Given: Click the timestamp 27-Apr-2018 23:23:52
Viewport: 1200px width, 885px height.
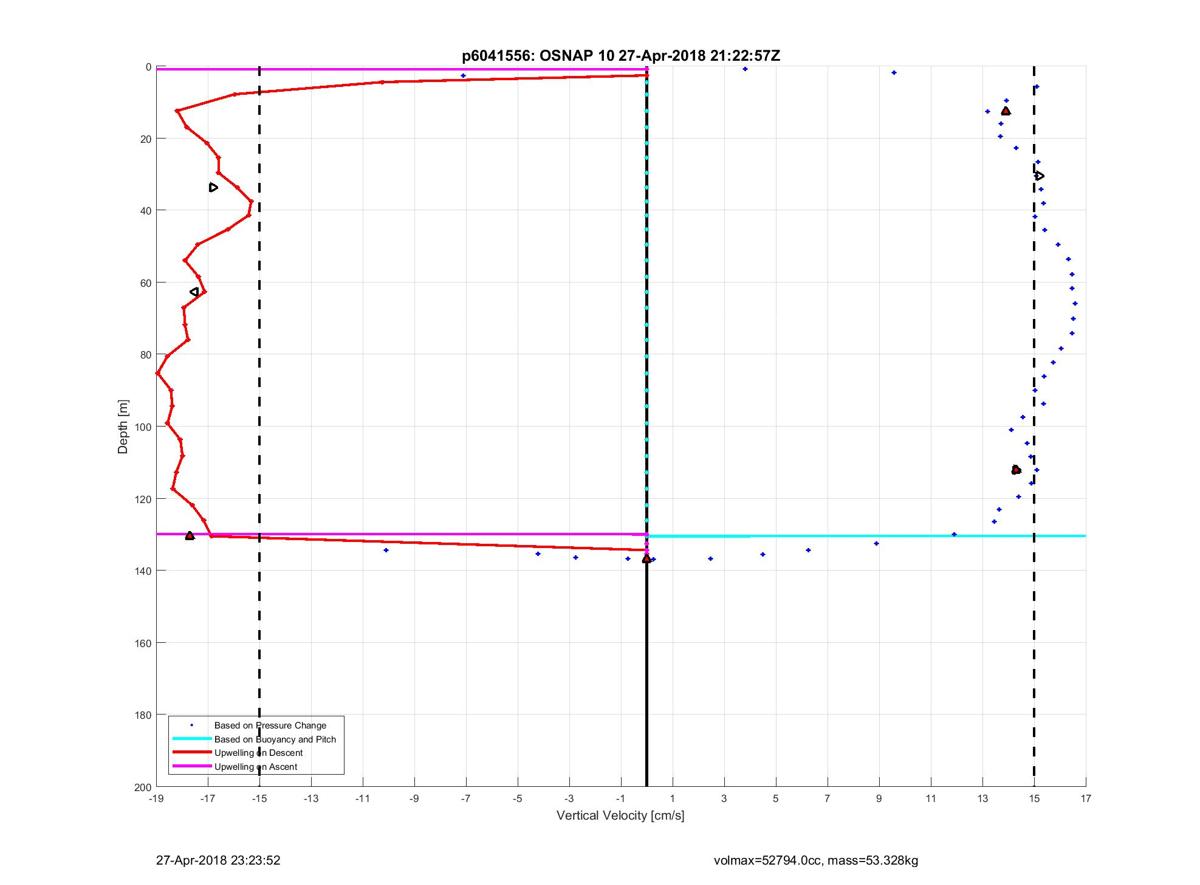Looking at the screenshot, I should click(x=218, y=860).
